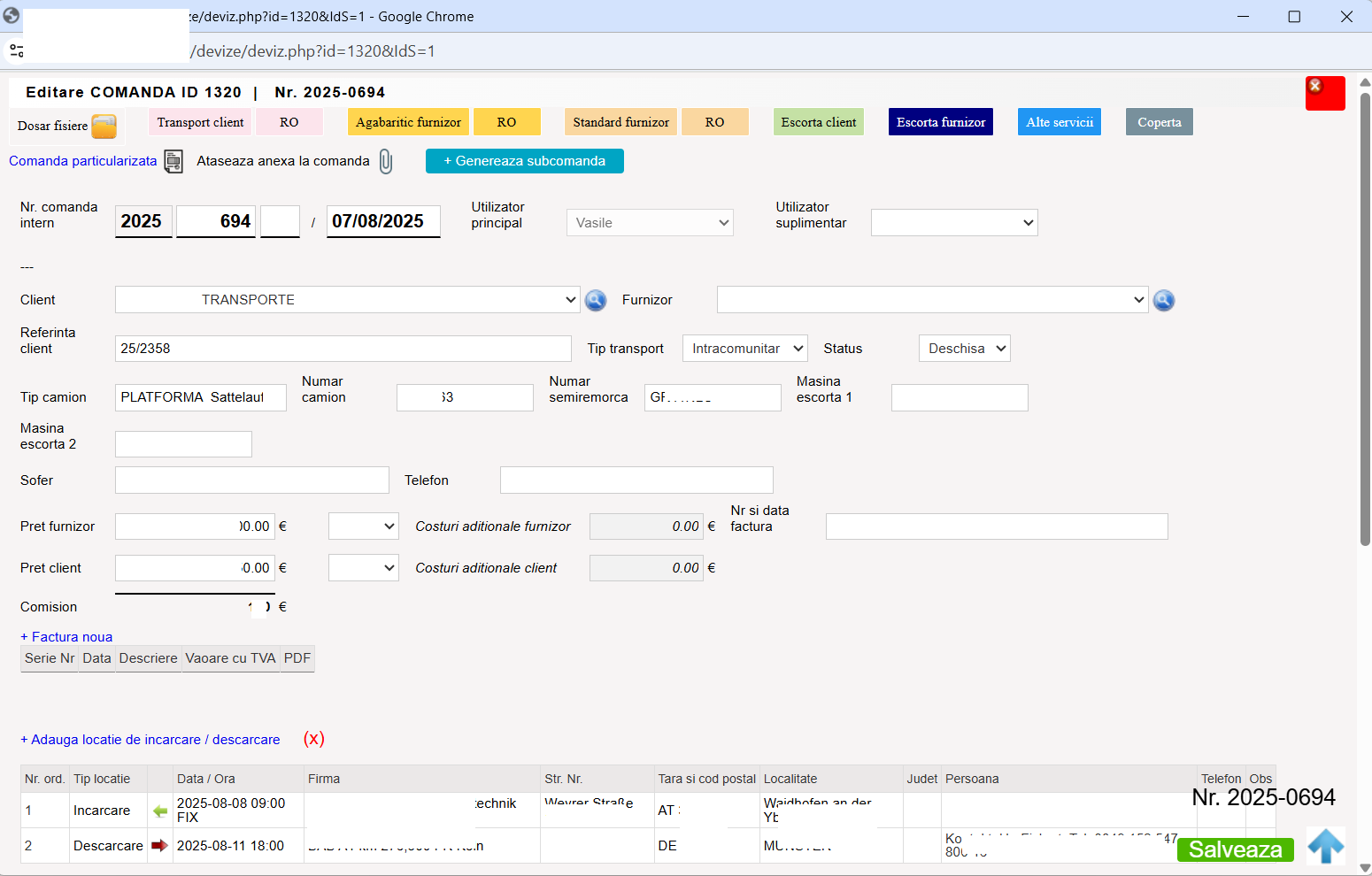Click the Costuri aditionale client field

646,568
